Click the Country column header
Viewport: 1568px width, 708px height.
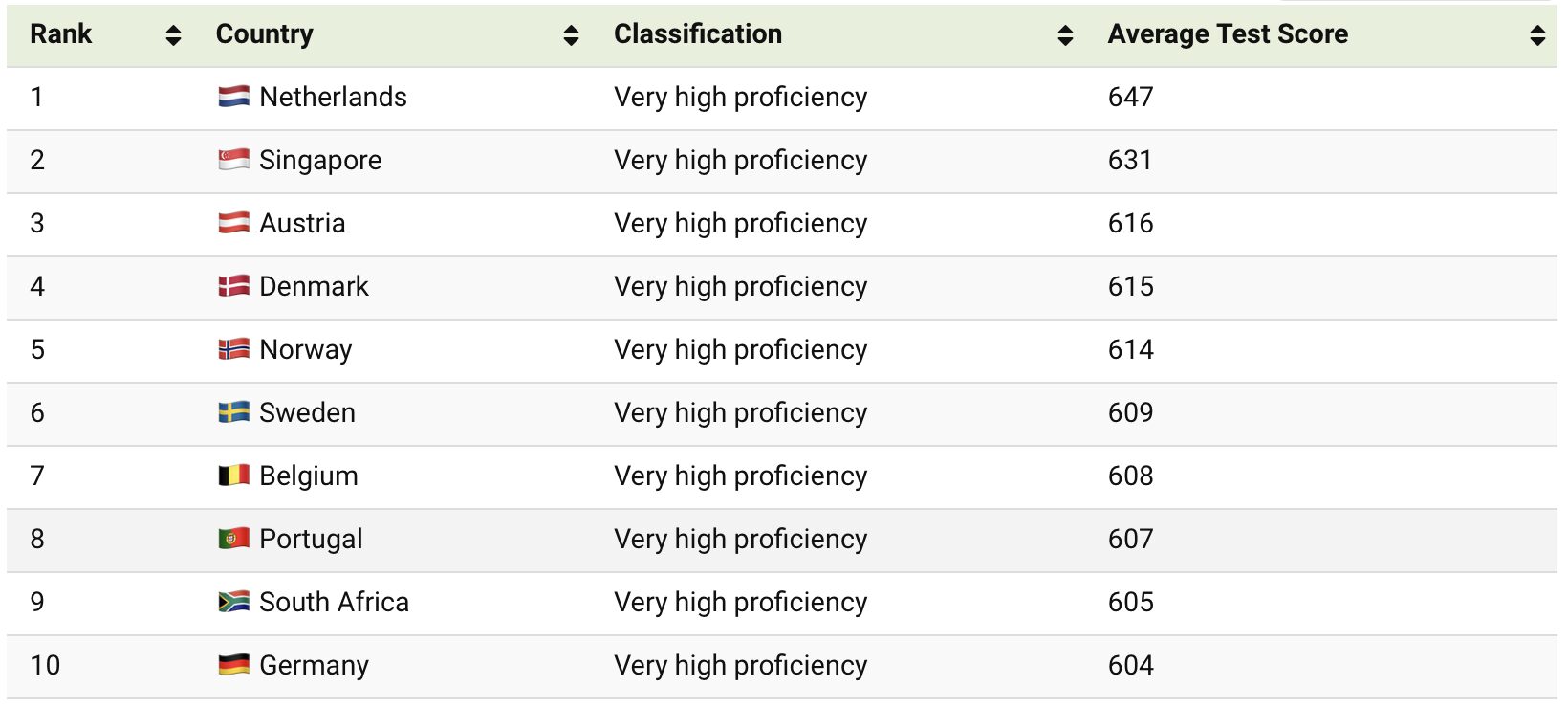pyautogui.click(x=265, y=34)
